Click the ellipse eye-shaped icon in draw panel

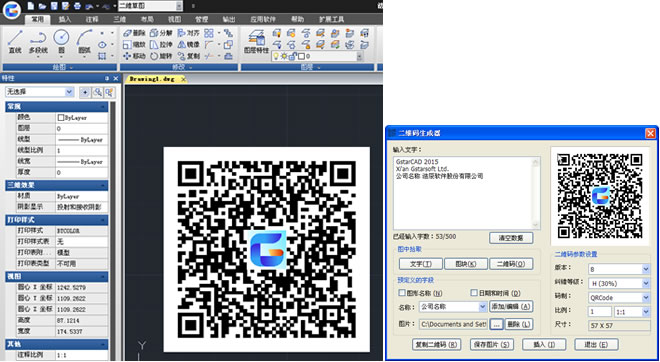click(102, 45)
